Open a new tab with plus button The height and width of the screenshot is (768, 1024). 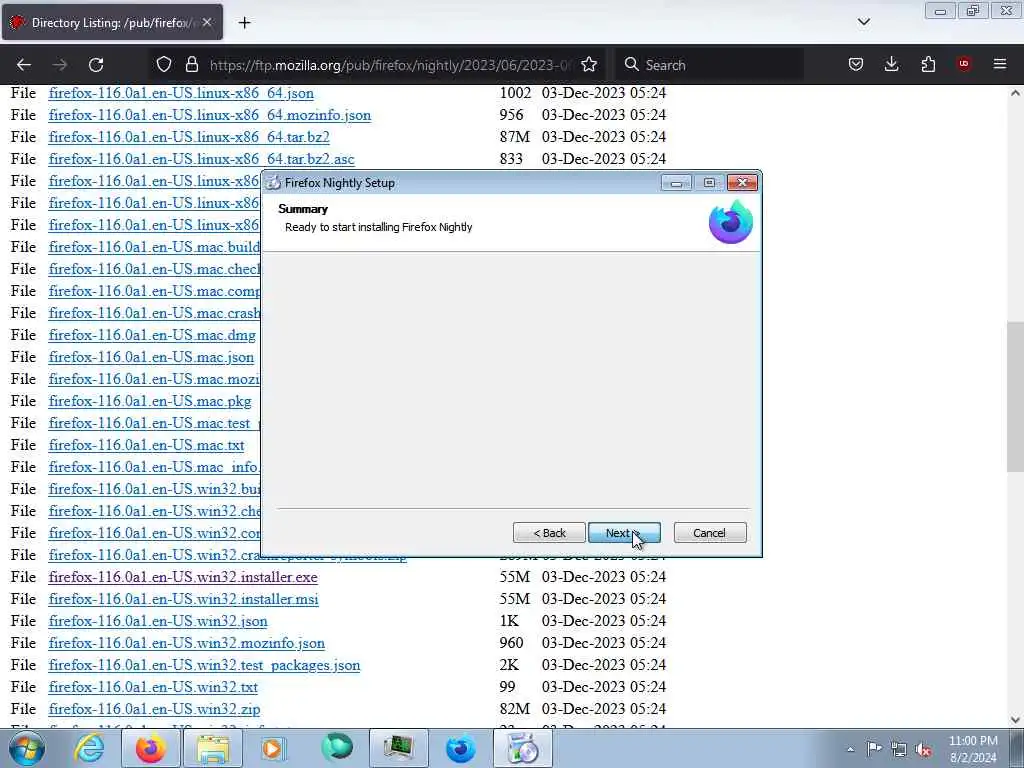tap(244, 23)
